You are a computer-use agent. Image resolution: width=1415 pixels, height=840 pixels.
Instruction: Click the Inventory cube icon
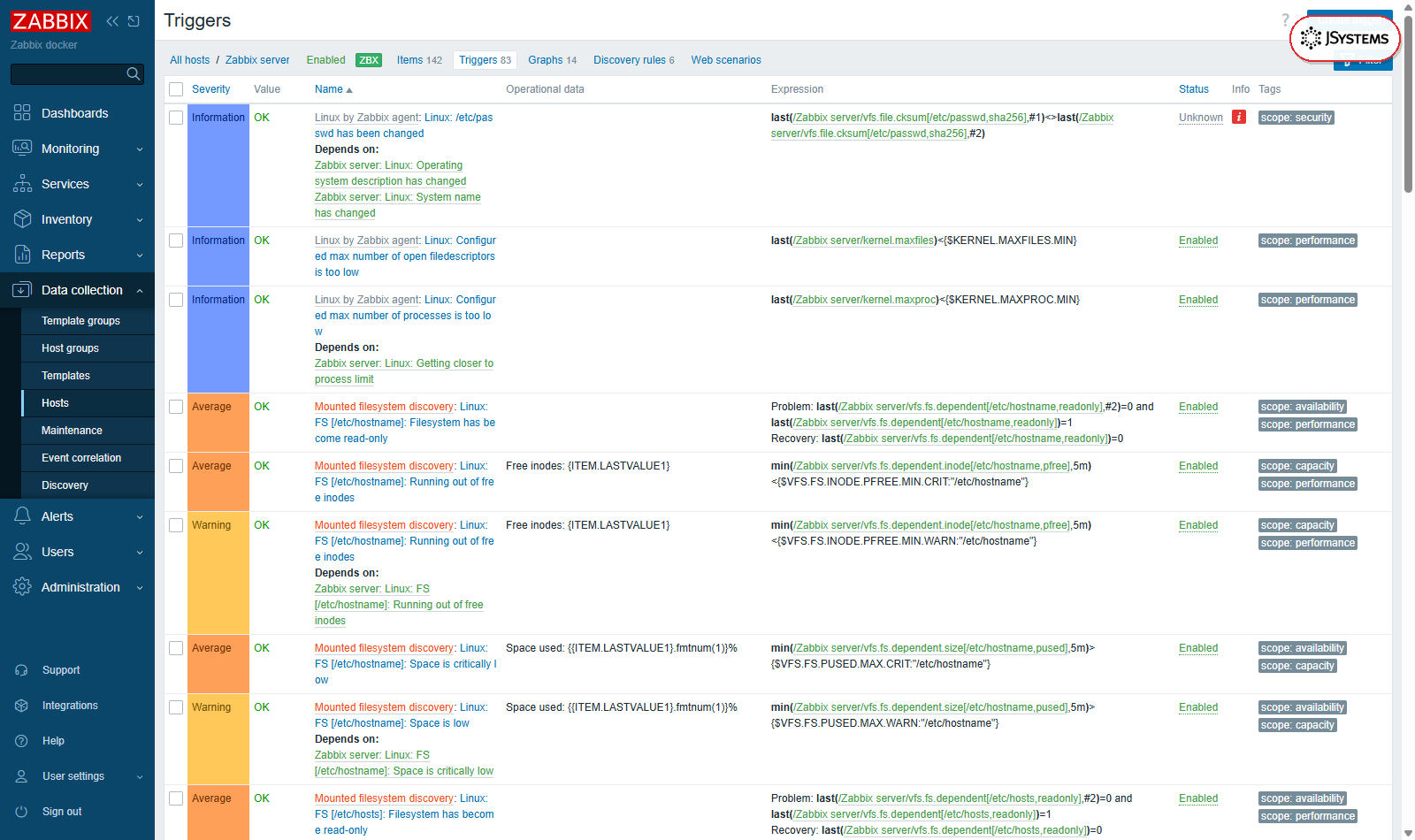click(22, 219)
